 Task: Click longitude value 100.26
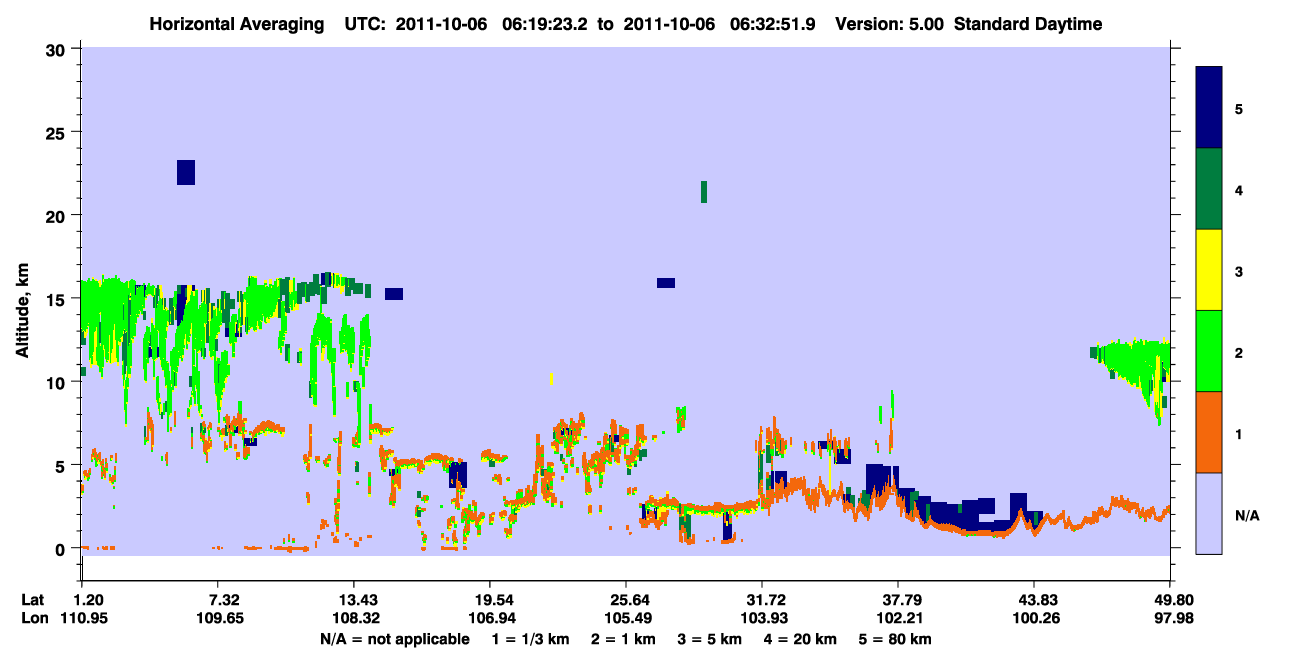click(1034, 619)
